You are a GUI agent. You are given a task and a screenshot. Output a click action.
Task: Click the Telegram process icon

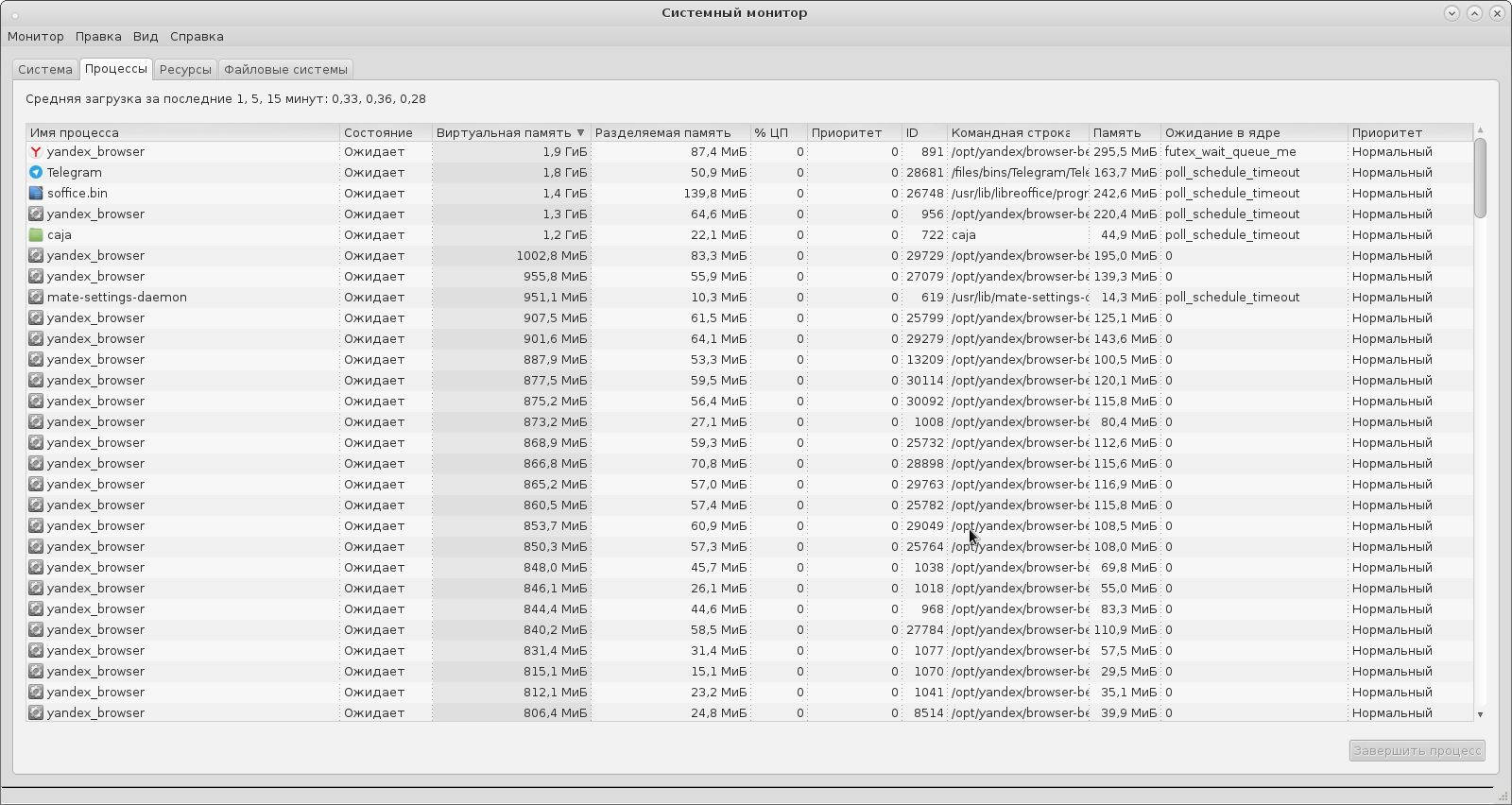(x=36, y=173)
